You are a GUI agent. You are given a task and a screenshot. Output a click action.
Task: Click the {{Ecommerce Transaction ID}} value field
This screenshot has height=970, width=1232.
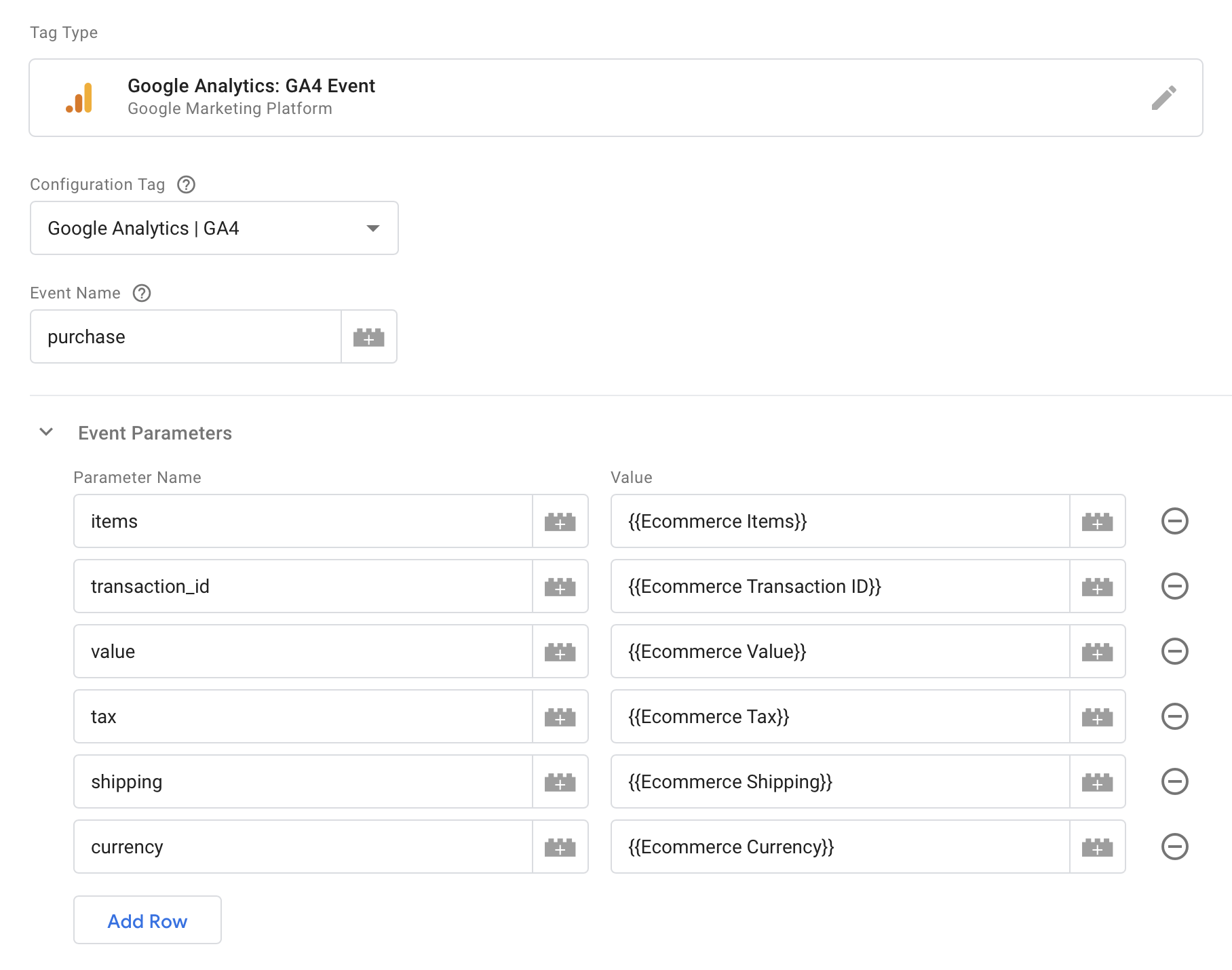point(841,587)
